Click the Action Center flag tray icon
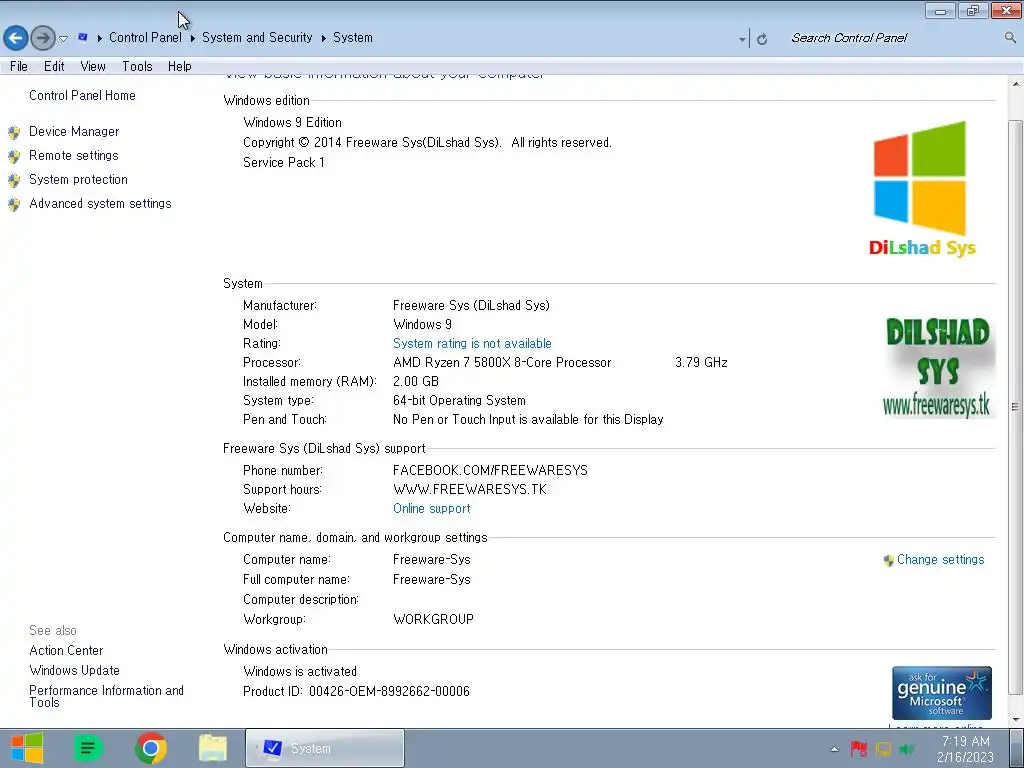This screenshot has width=1024, height=768. tap(858, 748)
